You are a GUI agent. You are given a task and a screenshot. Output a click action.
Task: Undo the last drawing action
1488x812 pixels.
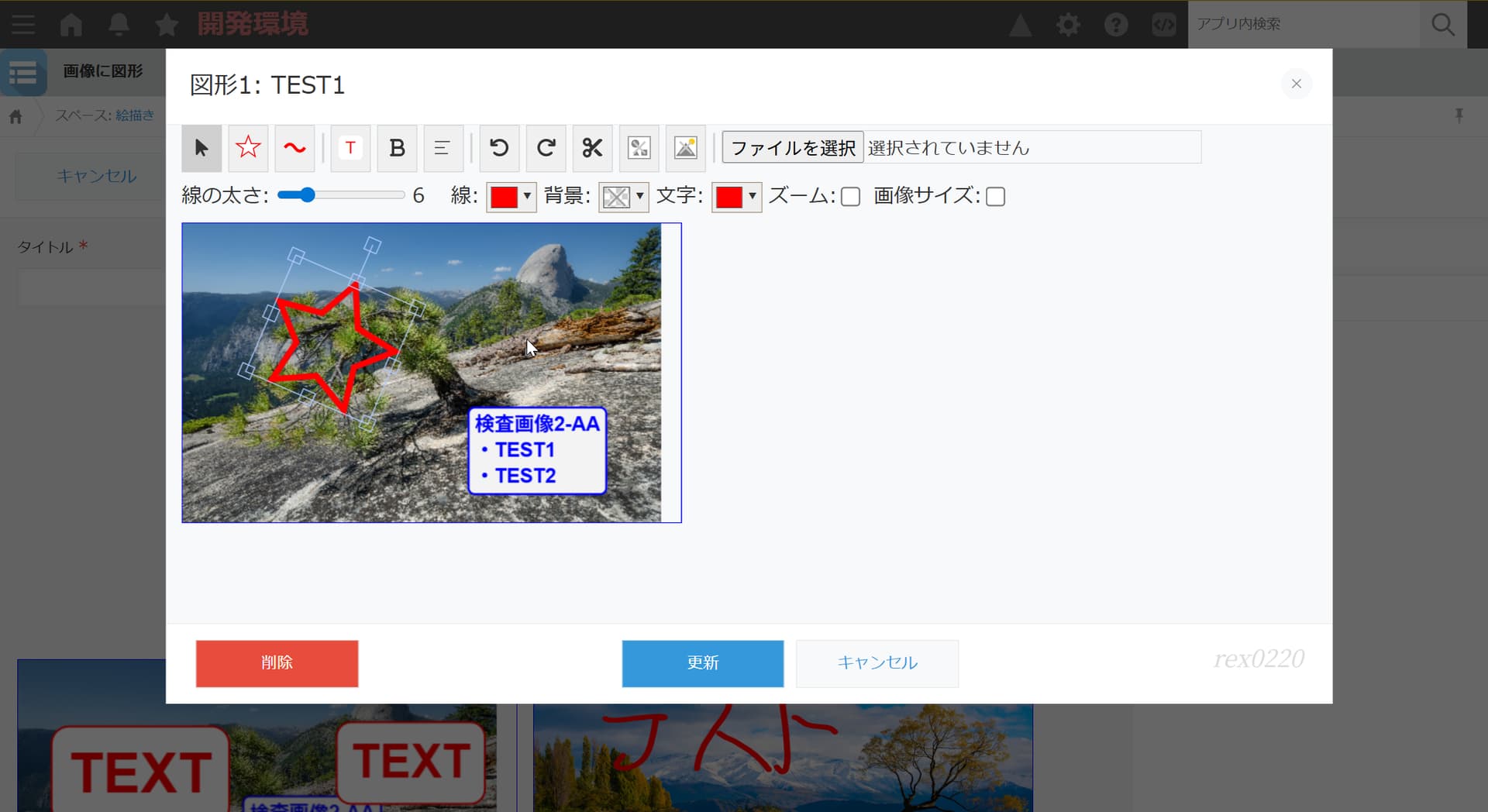pos(499,148)
